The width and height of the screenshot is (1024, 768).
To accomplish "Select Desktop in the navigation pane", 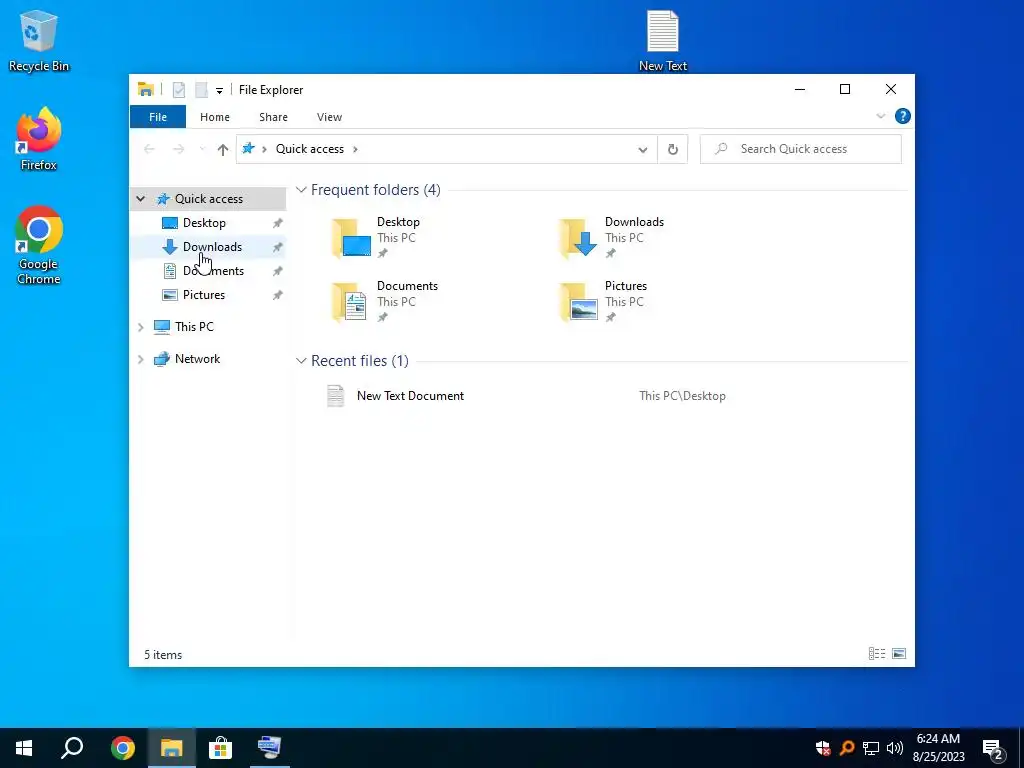I will [204, 223].
